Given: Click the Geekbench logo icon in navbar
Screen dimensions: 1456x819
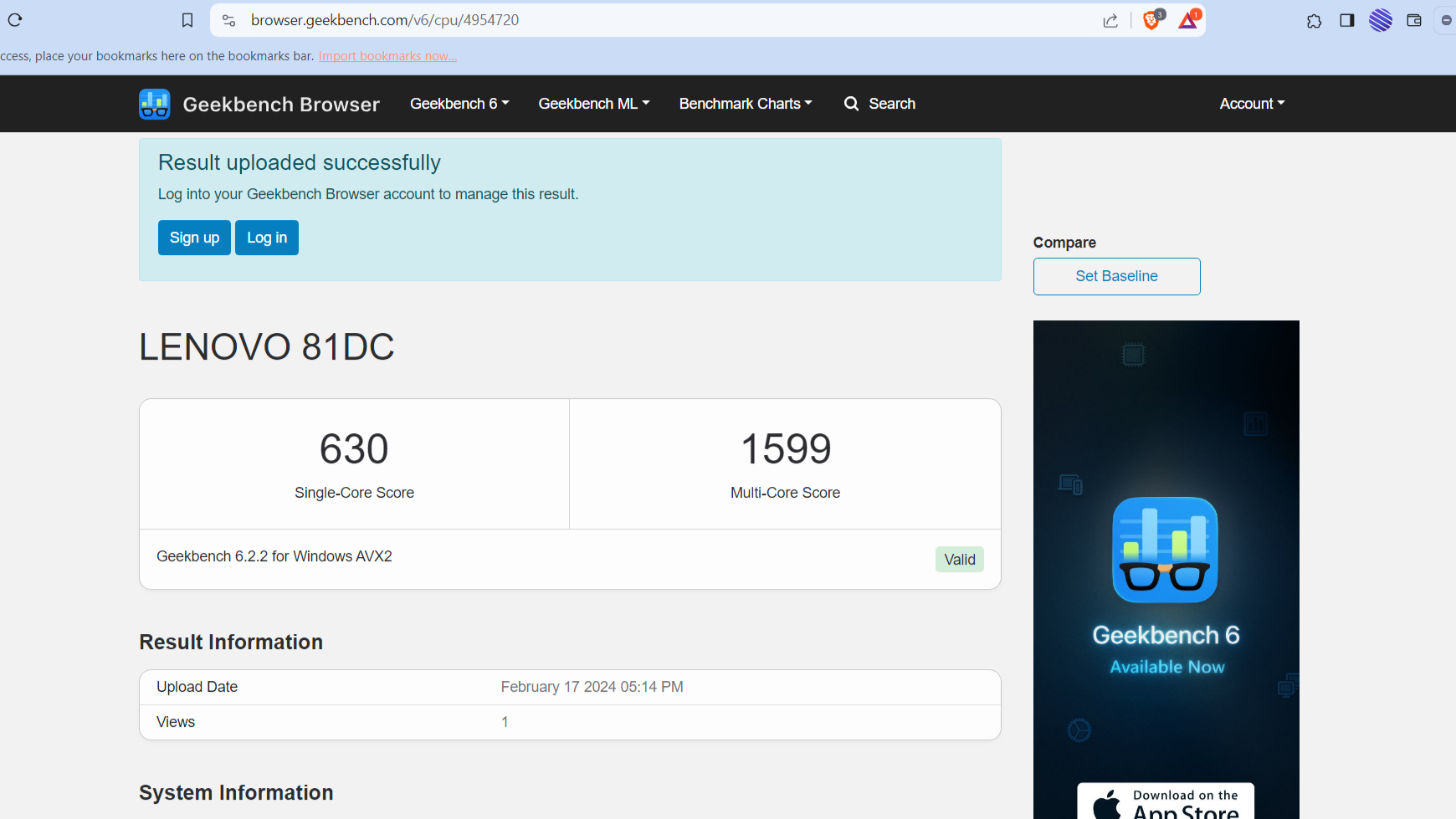Looking at the screenshot, I should [155, 104].
